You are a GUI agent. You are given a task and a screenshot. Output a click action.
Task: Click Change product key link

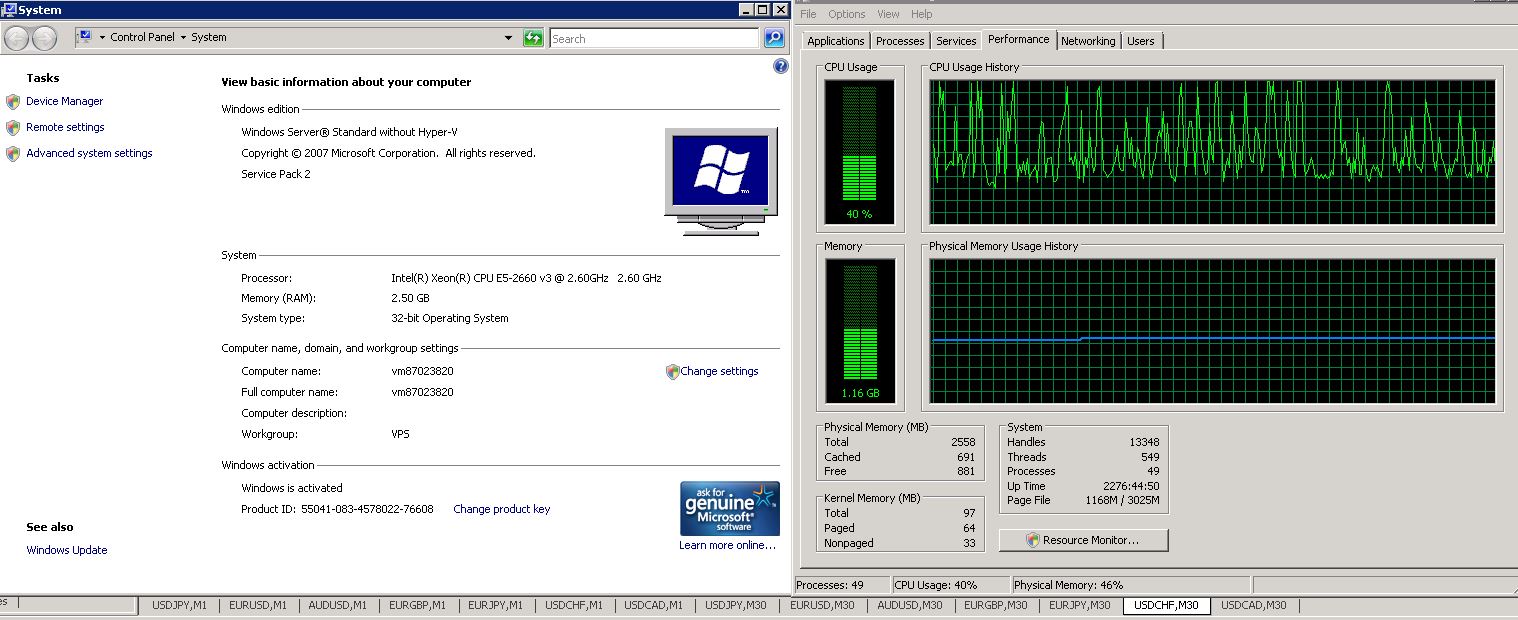(x=501, y=509)
